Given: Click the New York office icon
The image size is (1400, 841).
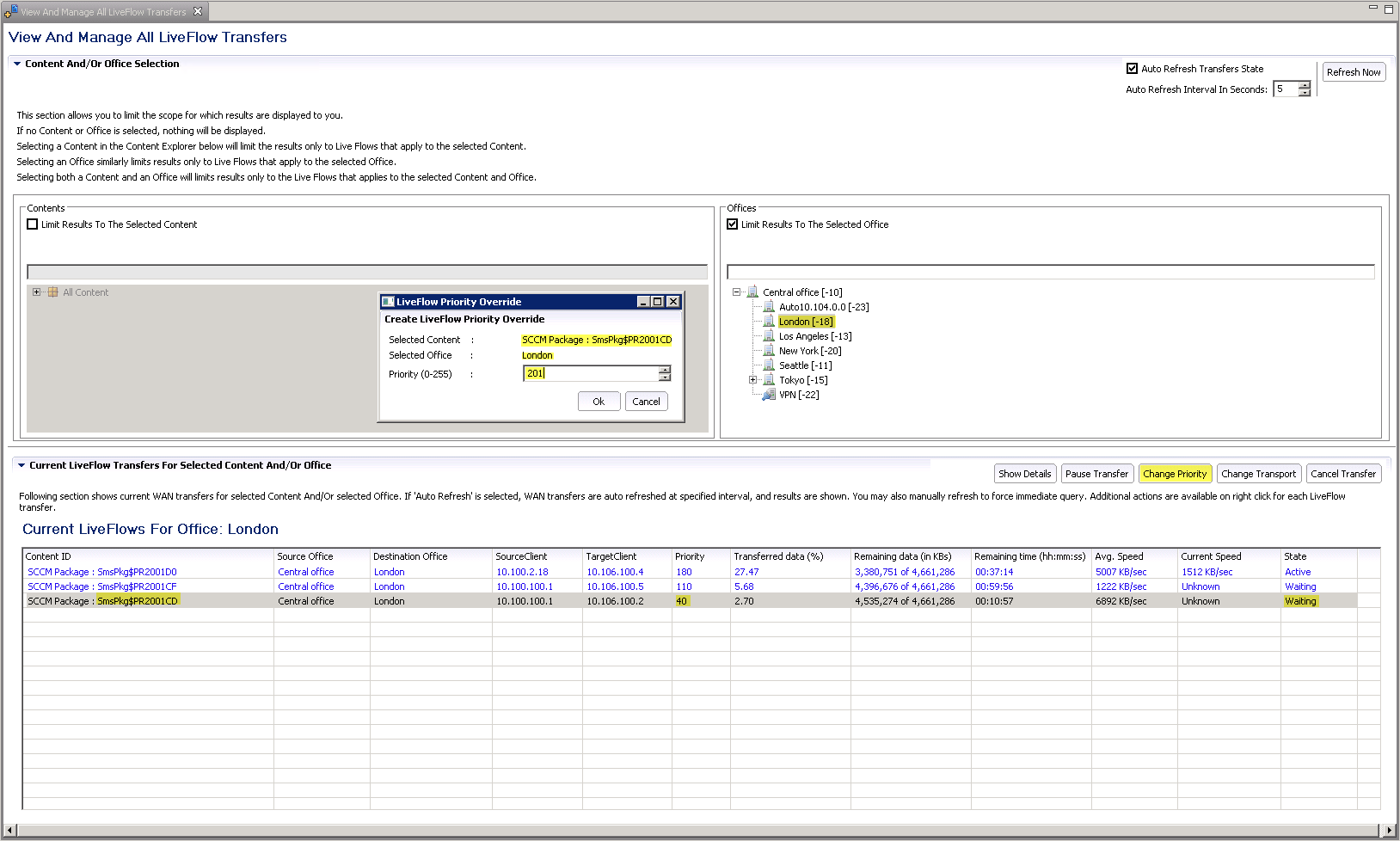Looking at the screenshot, I should point(769,351).
